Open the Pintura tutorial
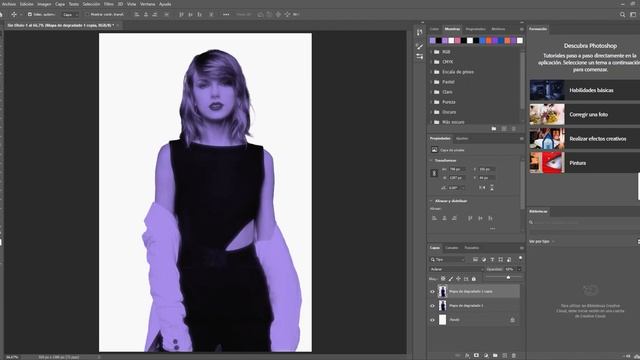The height and width of the screenshot is (360, 640). [584, 163]
